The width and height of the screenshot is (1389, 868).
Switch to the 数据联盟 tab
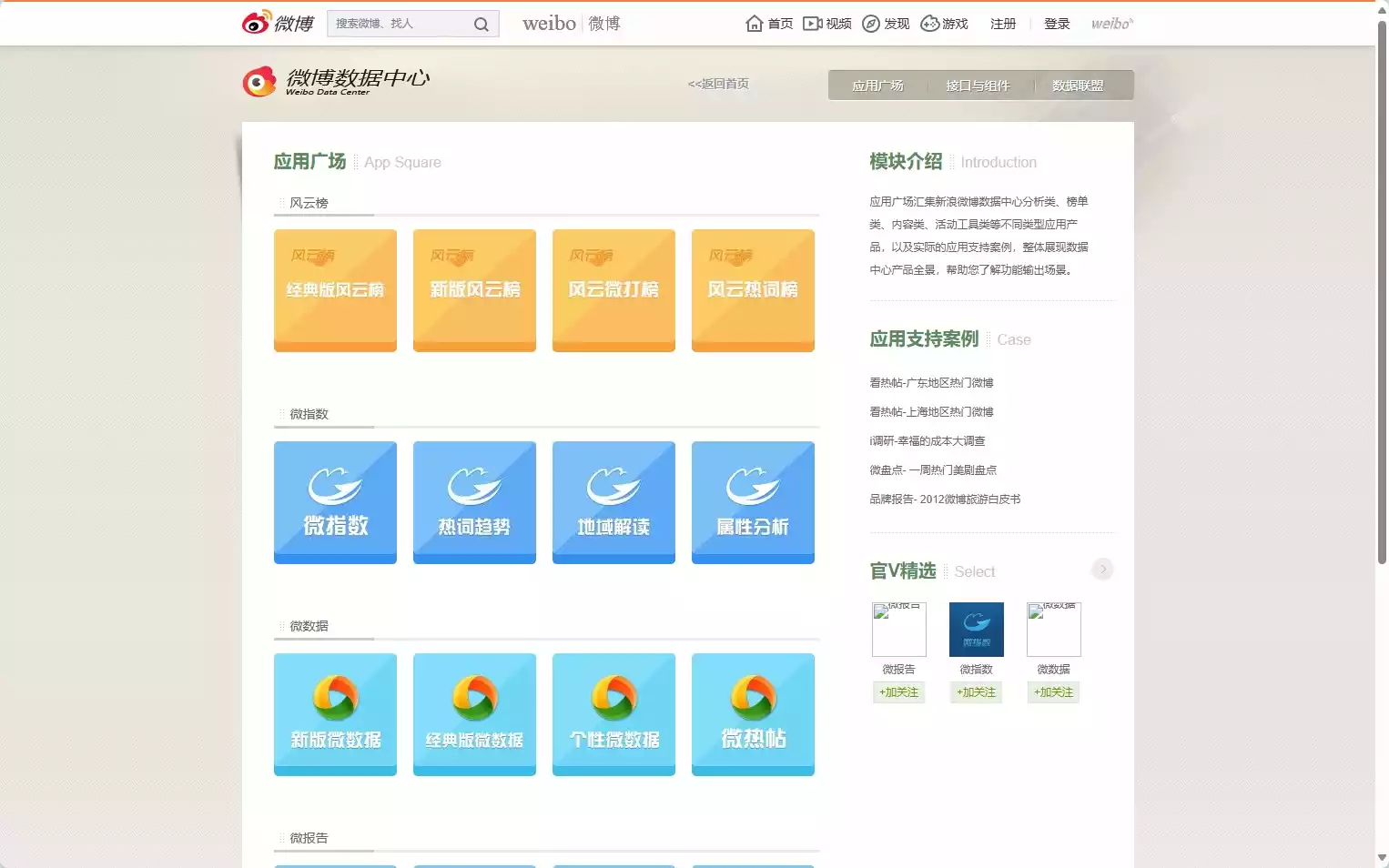coord(1078,86)
